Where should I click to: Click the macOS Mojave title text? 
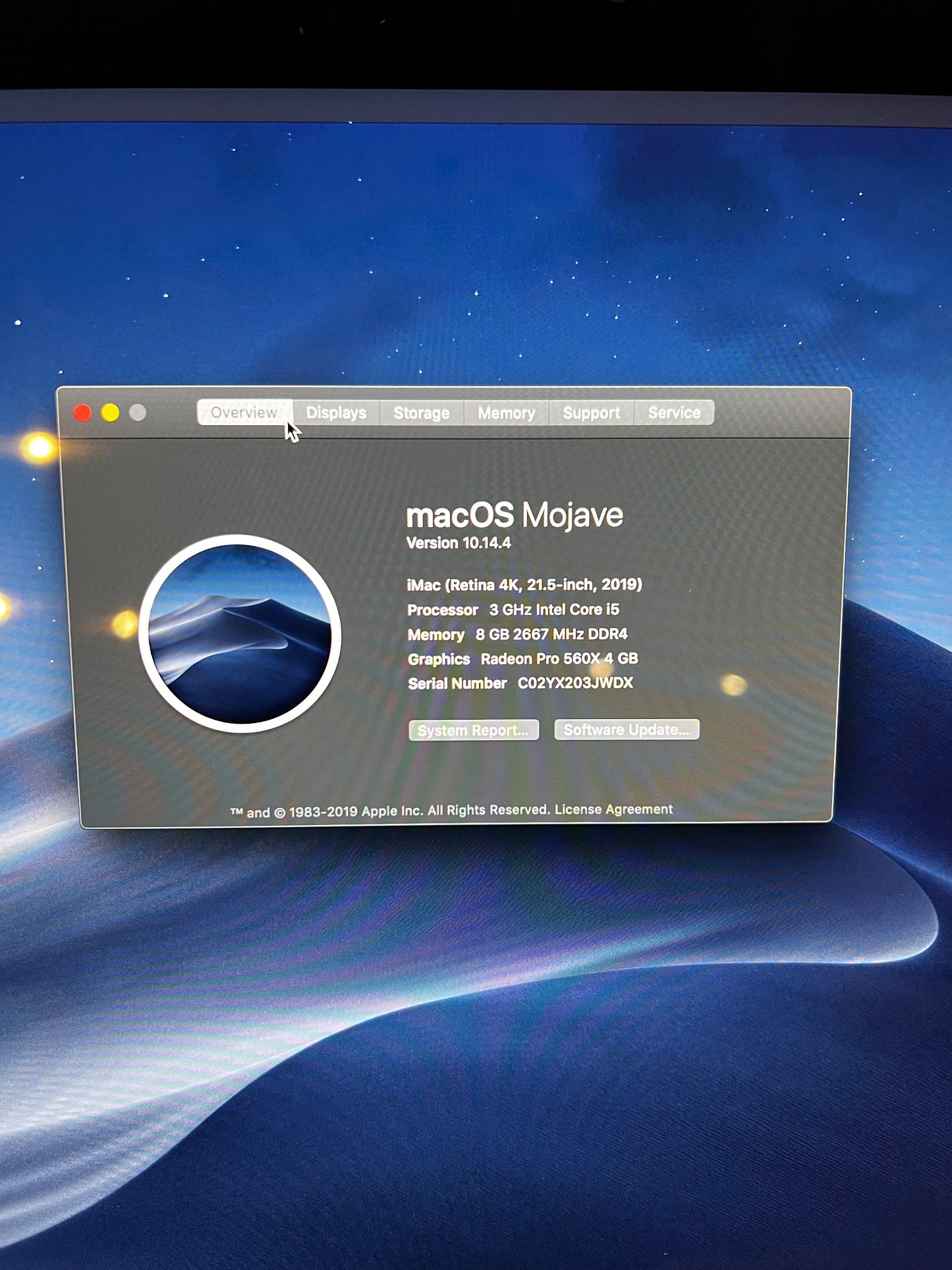pos(514,515)
